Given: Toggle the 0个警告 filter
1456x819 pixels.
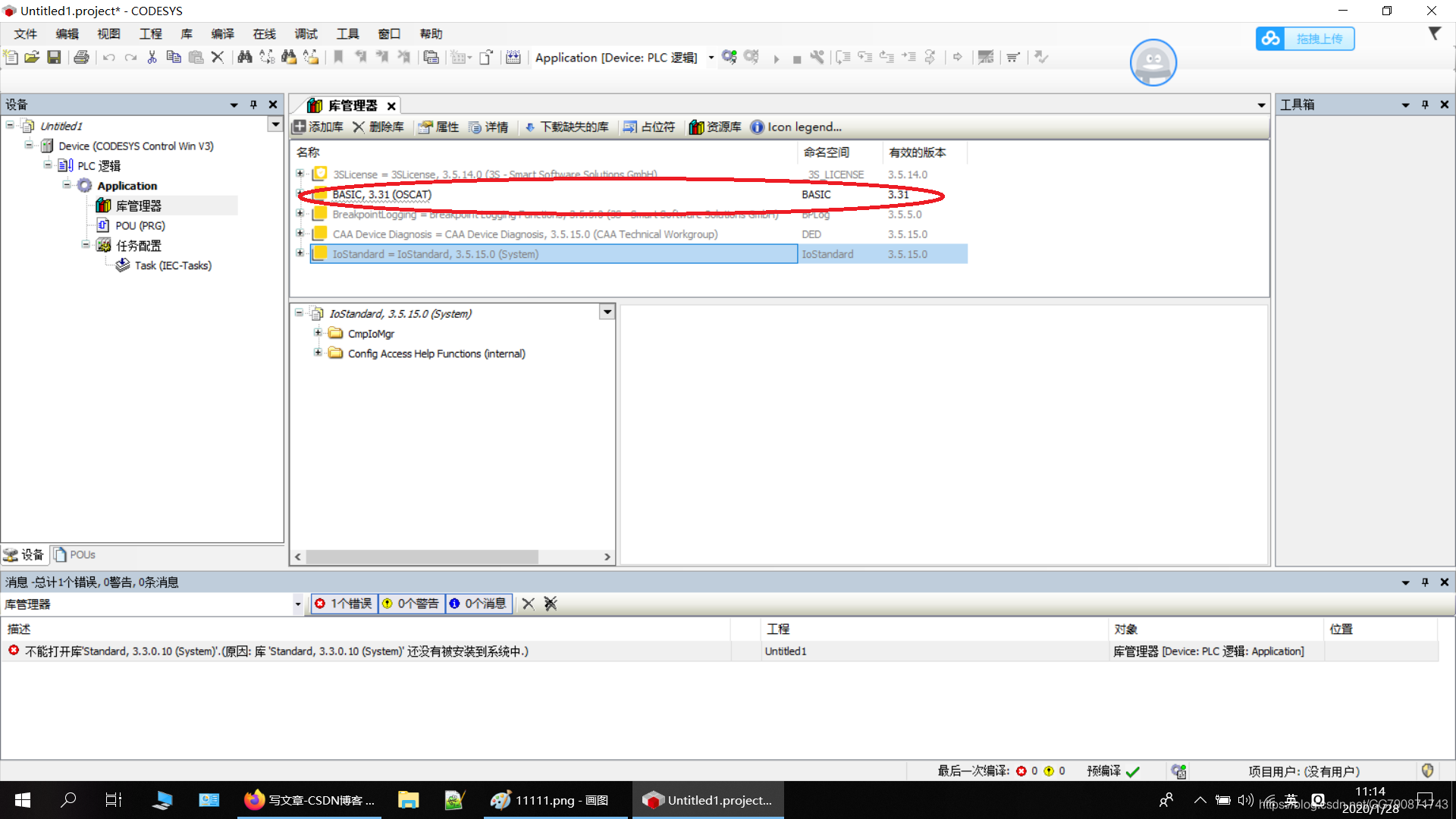Looking at the screenshot, I should pyautogui.click(x=410, y=604).
